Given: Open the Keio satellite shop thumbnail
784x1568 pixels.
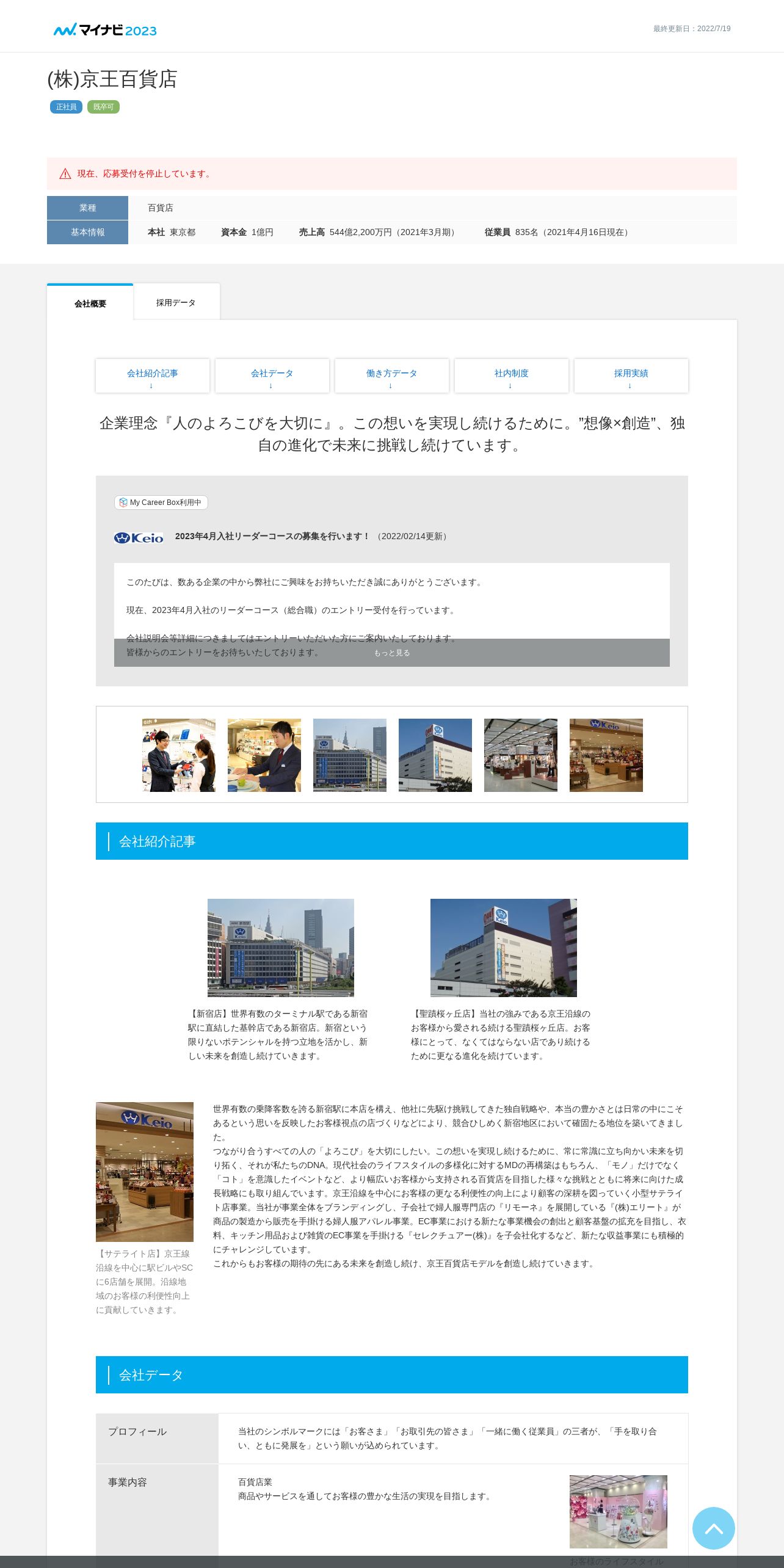Looking at the screenshot, I should click(606, 755).
